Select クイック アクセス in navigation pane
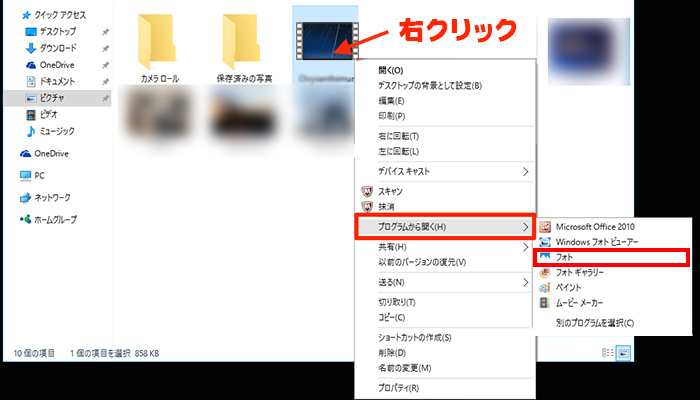 pyautogui.click(x=60, y=16)
